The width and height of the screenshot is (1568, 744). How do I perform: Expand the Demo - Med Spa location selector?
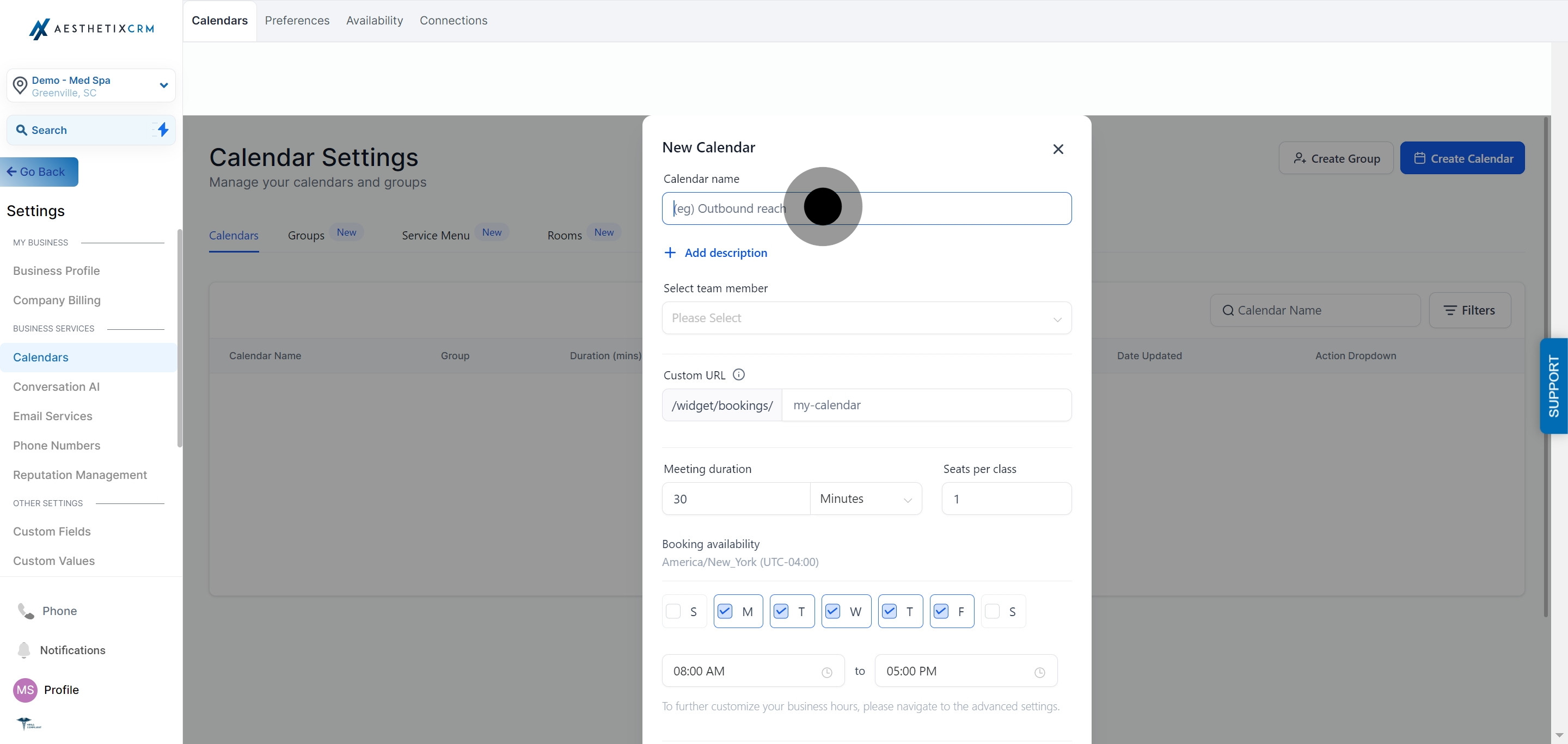click(91, 86)
